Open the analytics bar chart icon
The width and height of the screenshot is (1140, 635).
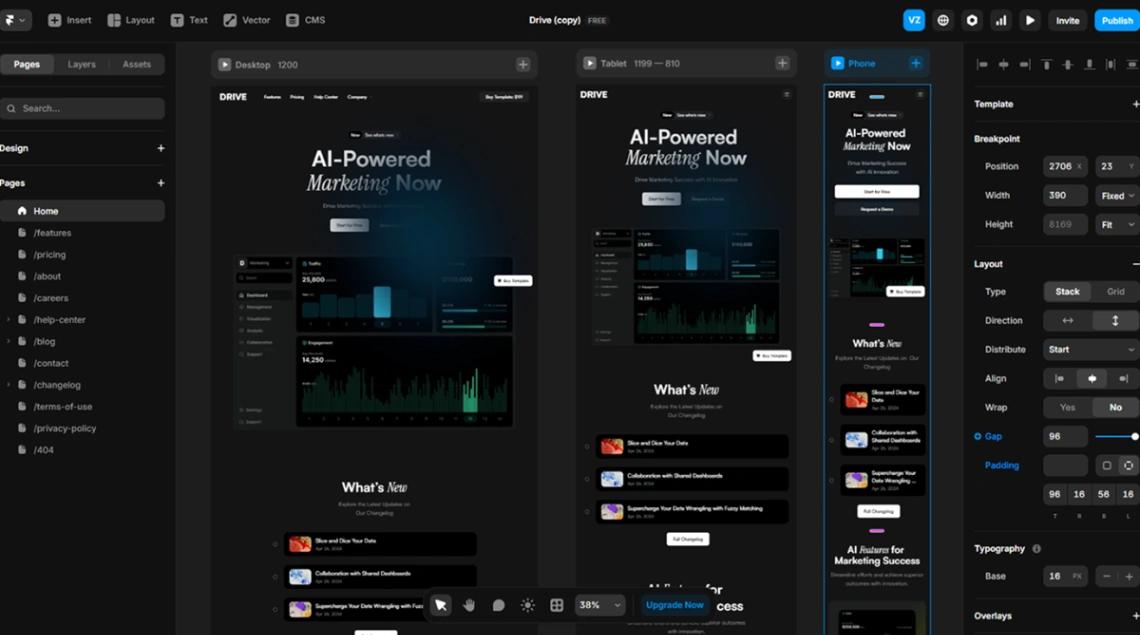(1001, 20)
